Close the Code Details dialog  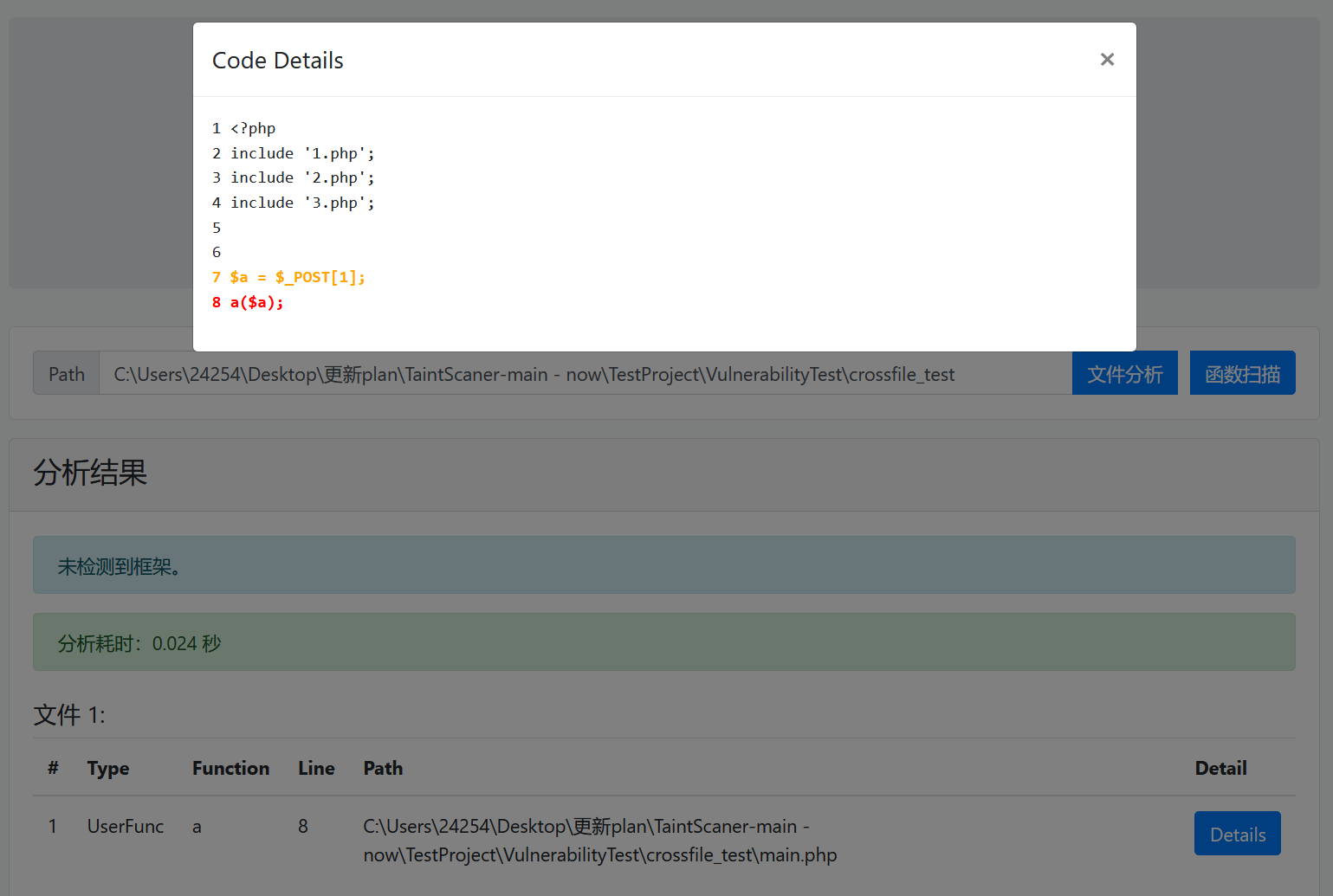pyautogui.click(x=1106, y=60)
